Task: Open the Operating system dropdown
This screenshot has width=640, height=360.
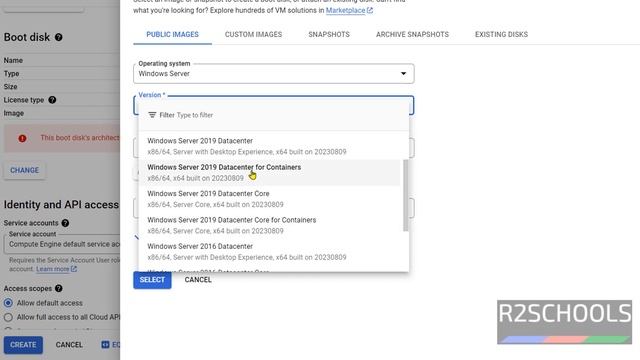Action: 273,74
